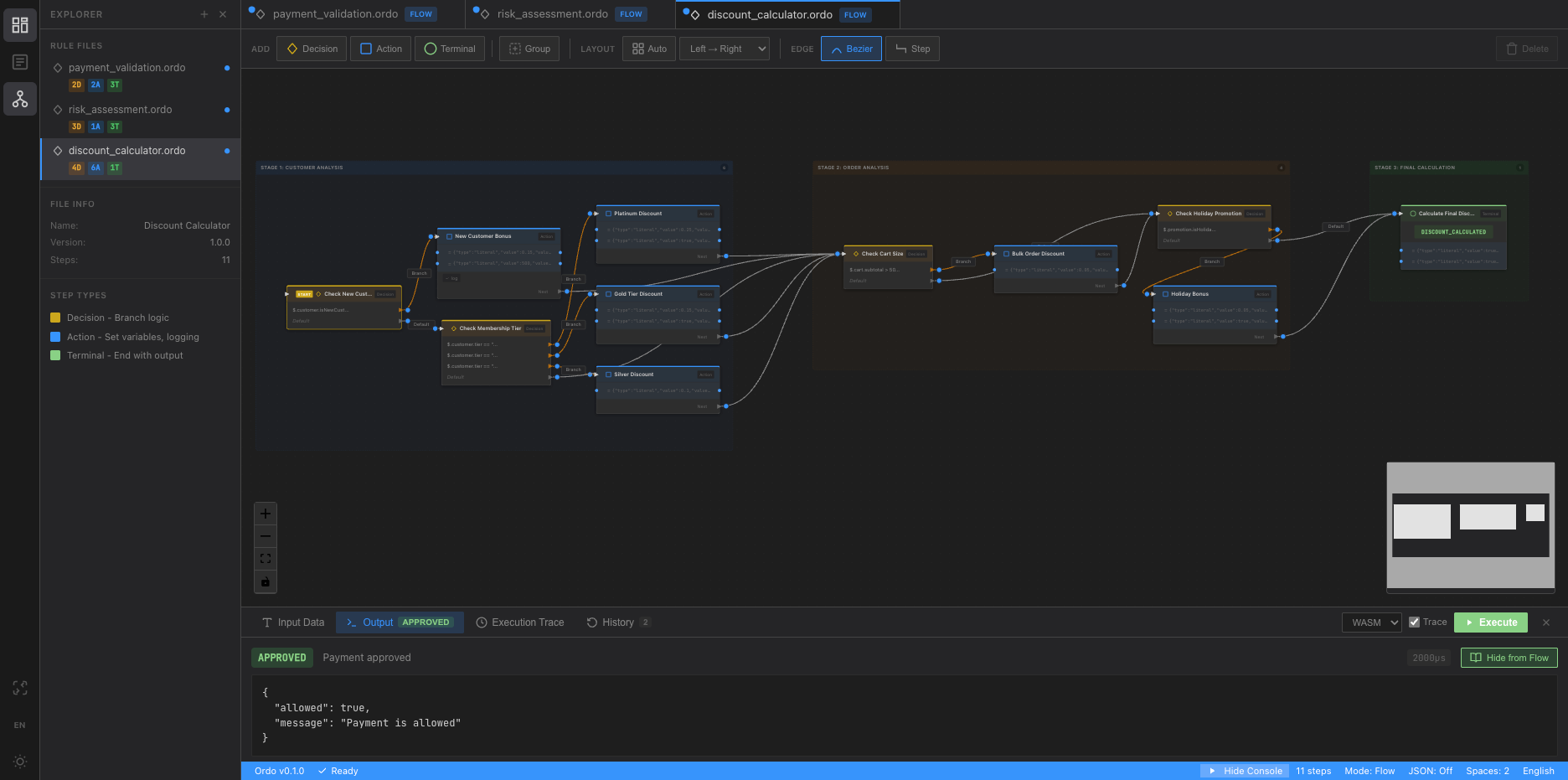Open the WASM engine dropdown
This screenshot has height=780, width=1568.
coord(1371,622)
